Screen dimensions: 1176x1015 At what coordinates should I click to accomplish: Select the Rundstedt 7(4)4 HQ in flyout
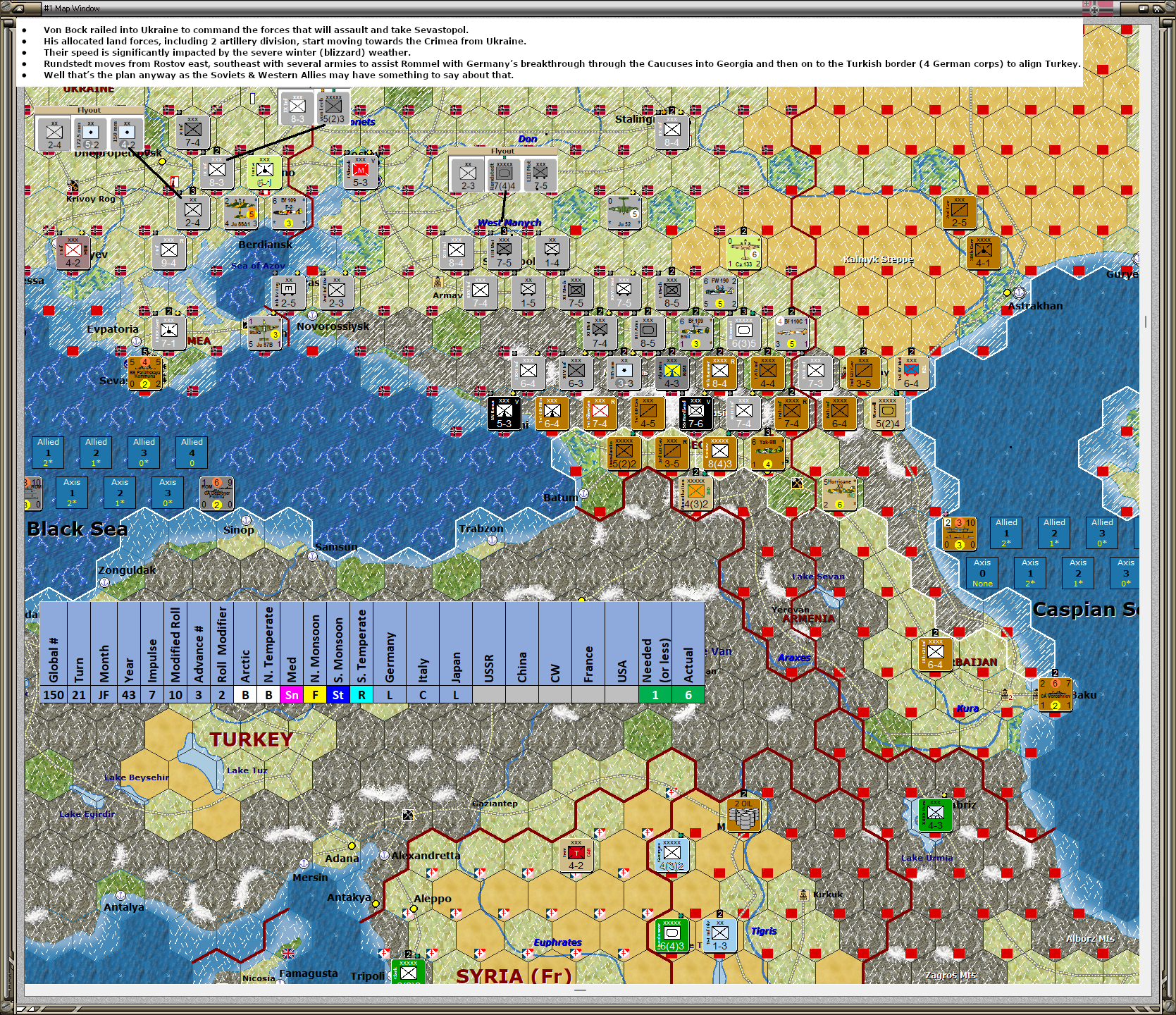(x=504, y=175)
